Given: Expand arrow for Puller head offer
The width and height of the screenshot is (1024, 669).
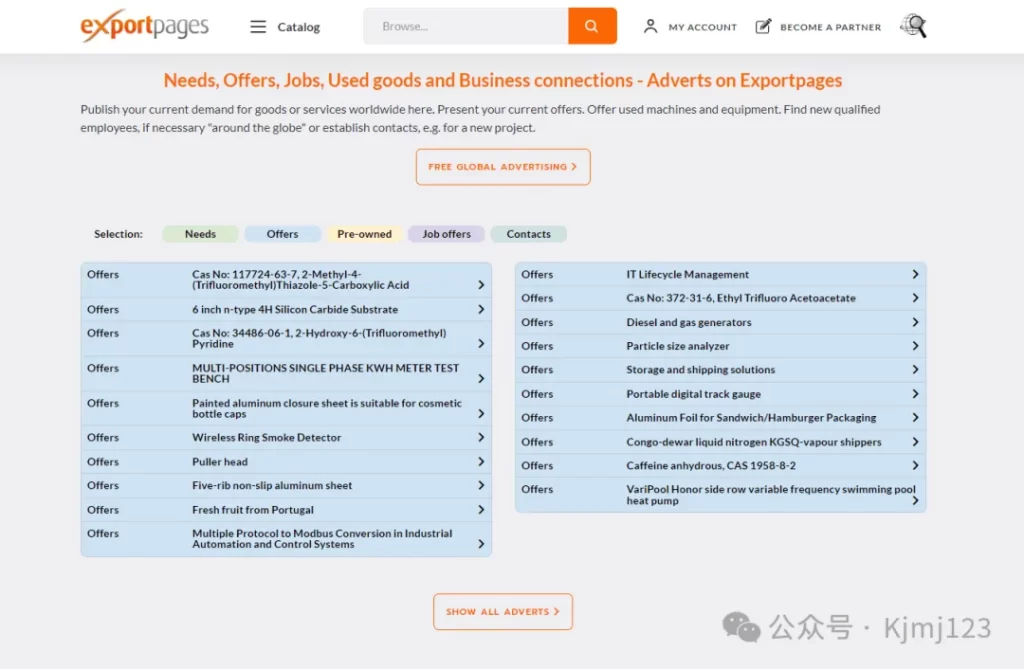Looking at the screenshot, I should tap(481, 461).
